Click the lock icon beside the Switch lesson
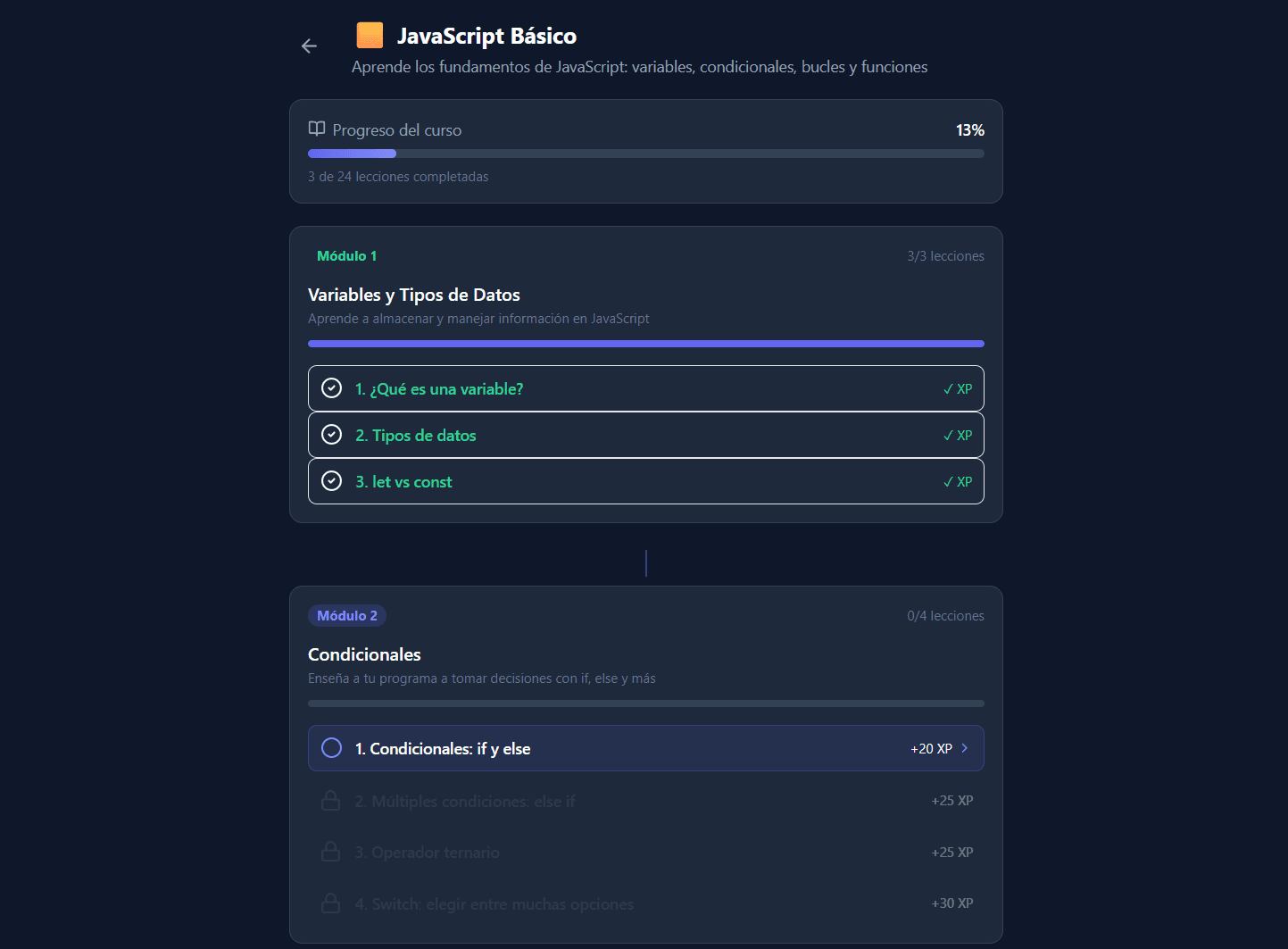 (x=330, y=903)
